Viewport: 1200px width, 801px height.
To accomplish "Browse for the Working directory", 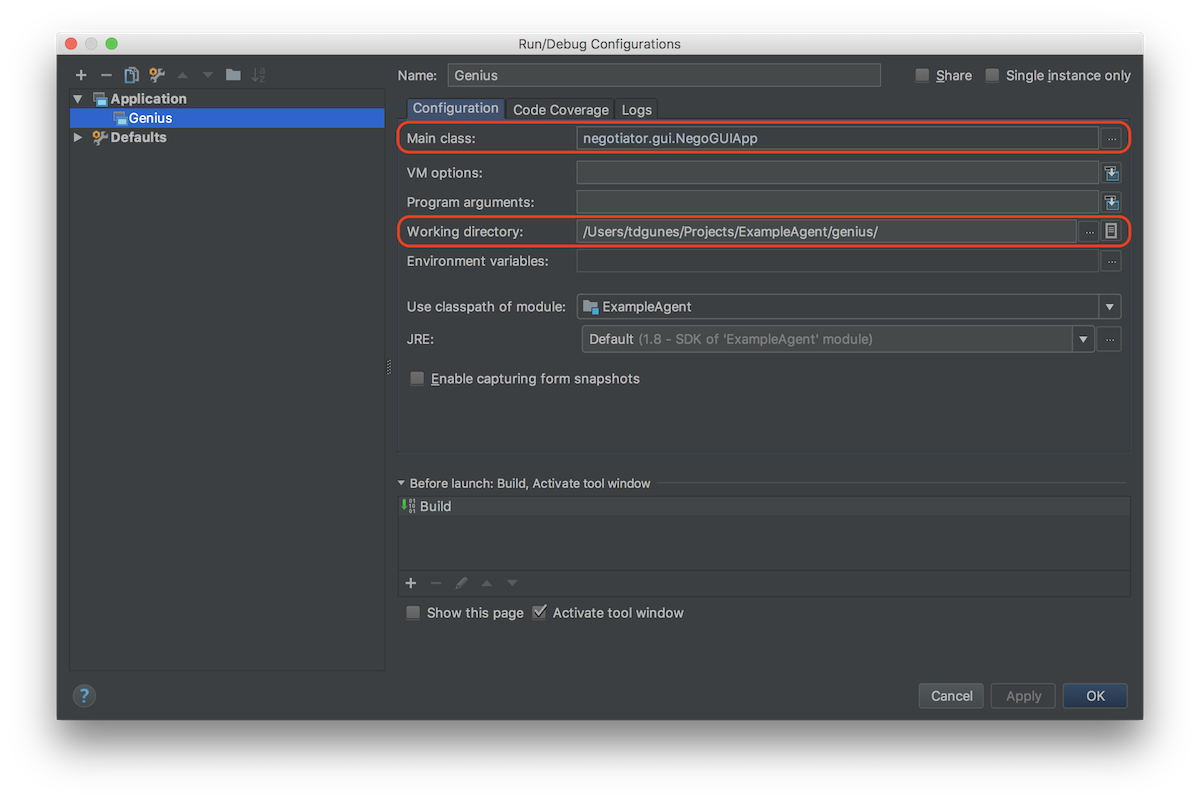I will pos(1089,231).
